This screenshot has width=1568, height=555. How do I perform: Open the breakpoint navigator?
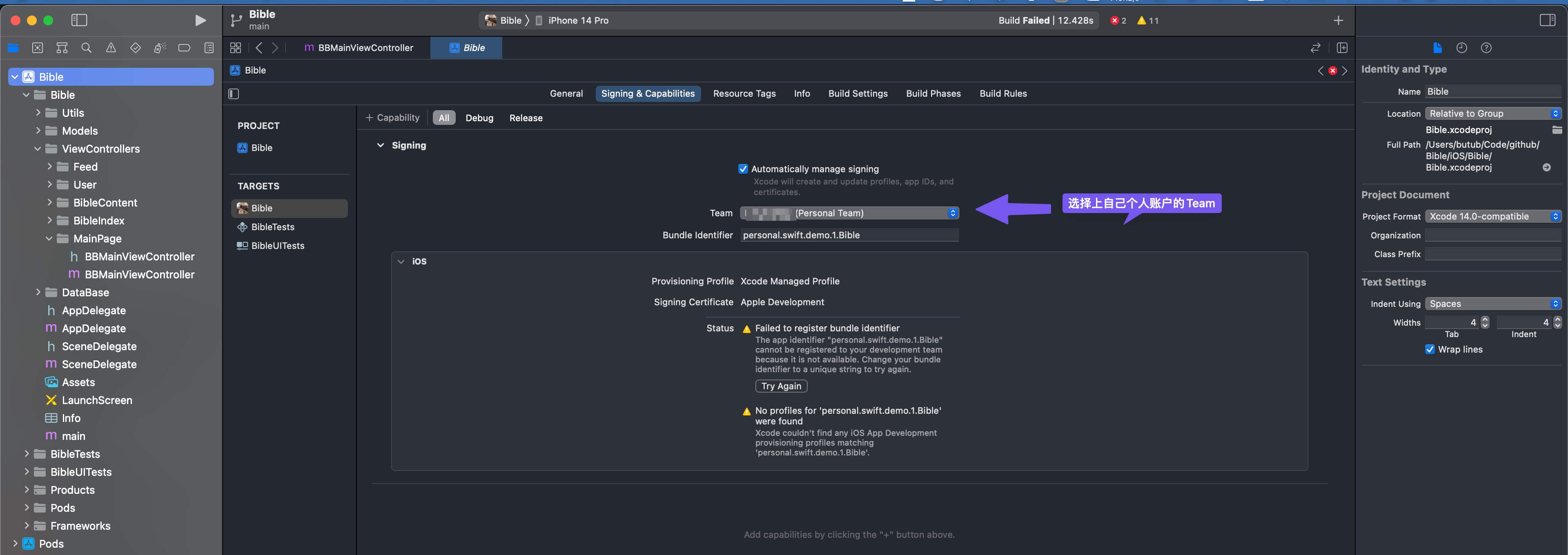point(184,47)
